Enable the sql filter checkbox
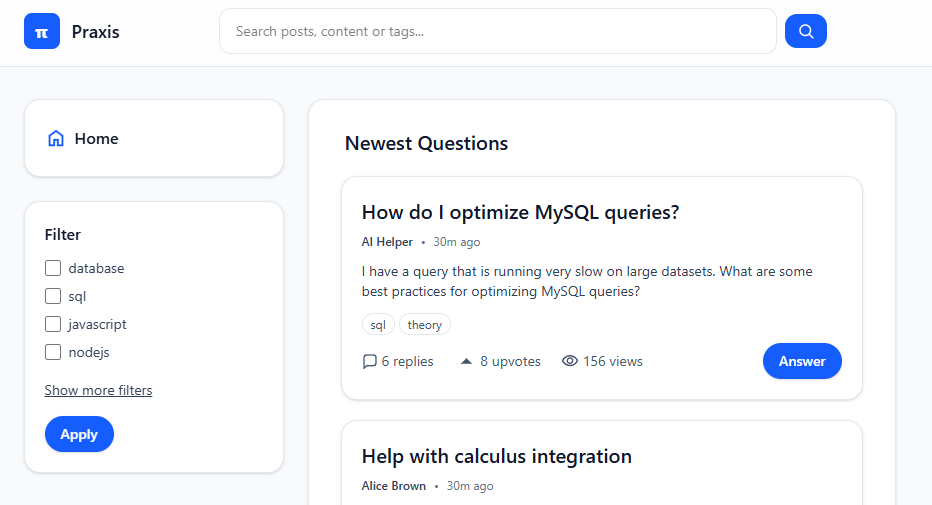The image size is (932, 505). click(53, 296)
